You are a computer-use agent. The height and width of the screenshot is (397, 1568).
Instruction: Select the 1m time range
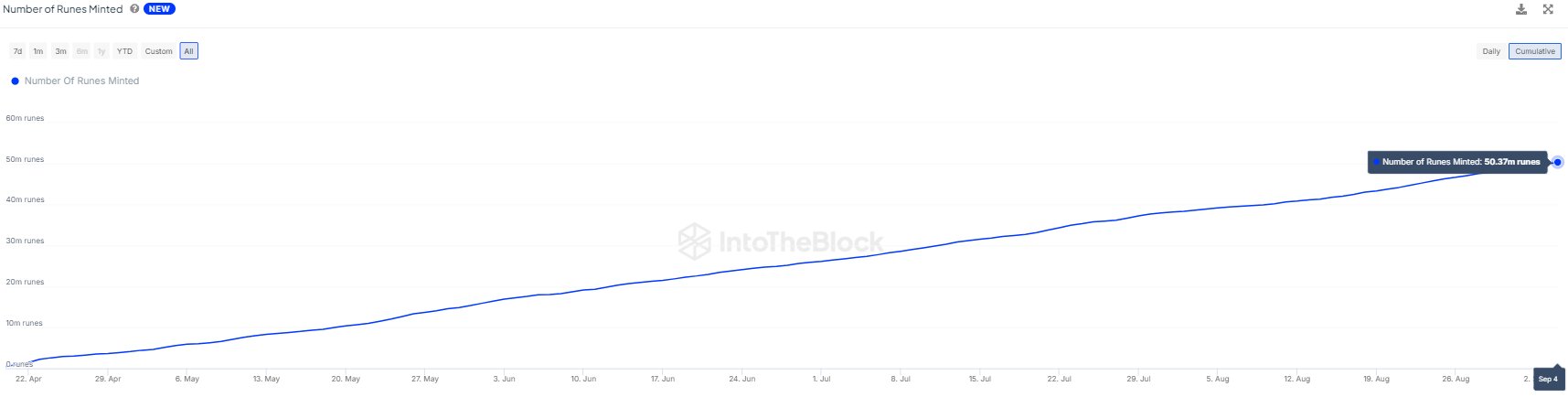[x=38, y=51]
